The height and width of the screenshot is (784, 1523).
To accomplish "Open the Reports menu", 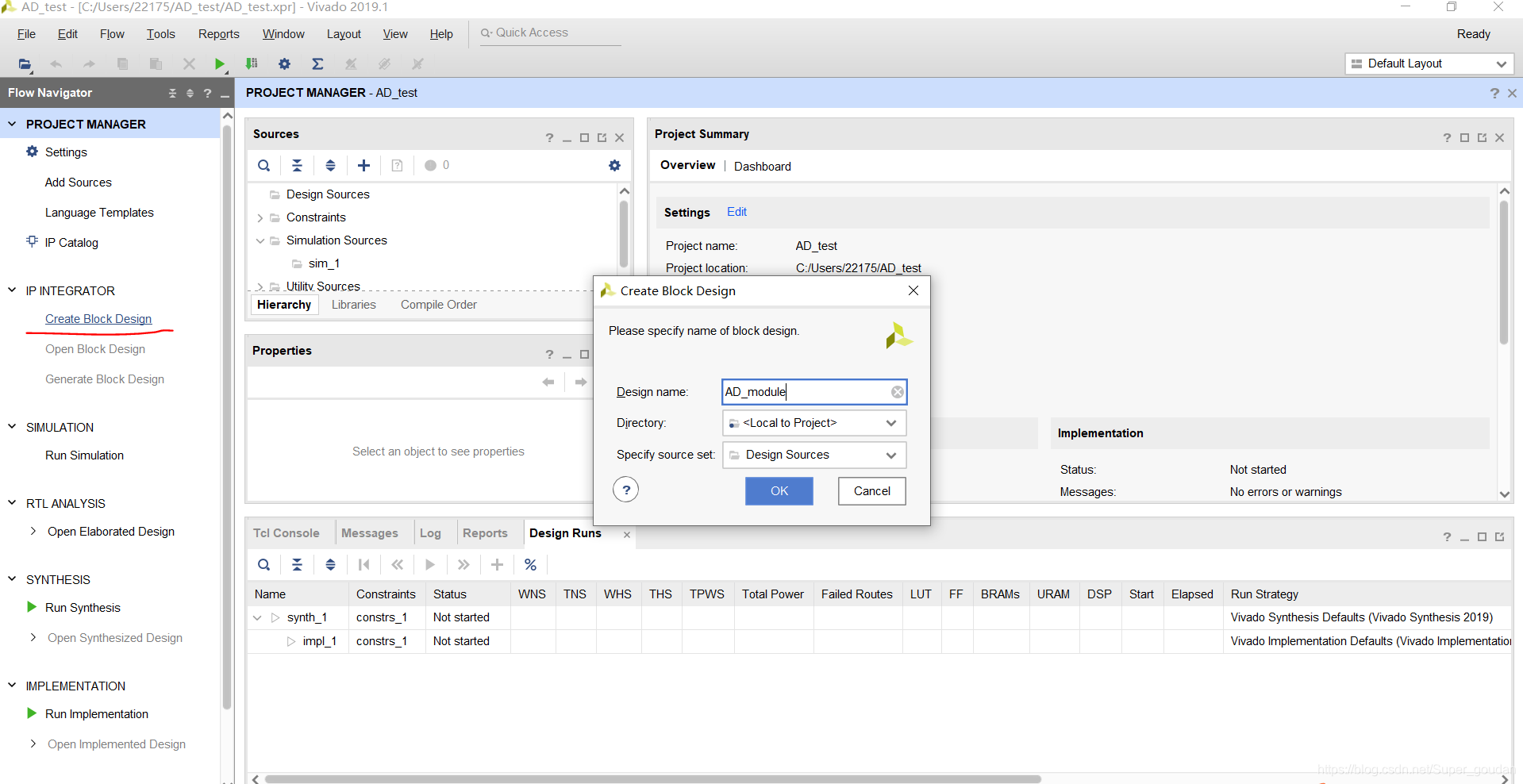I will coord(218,34).
